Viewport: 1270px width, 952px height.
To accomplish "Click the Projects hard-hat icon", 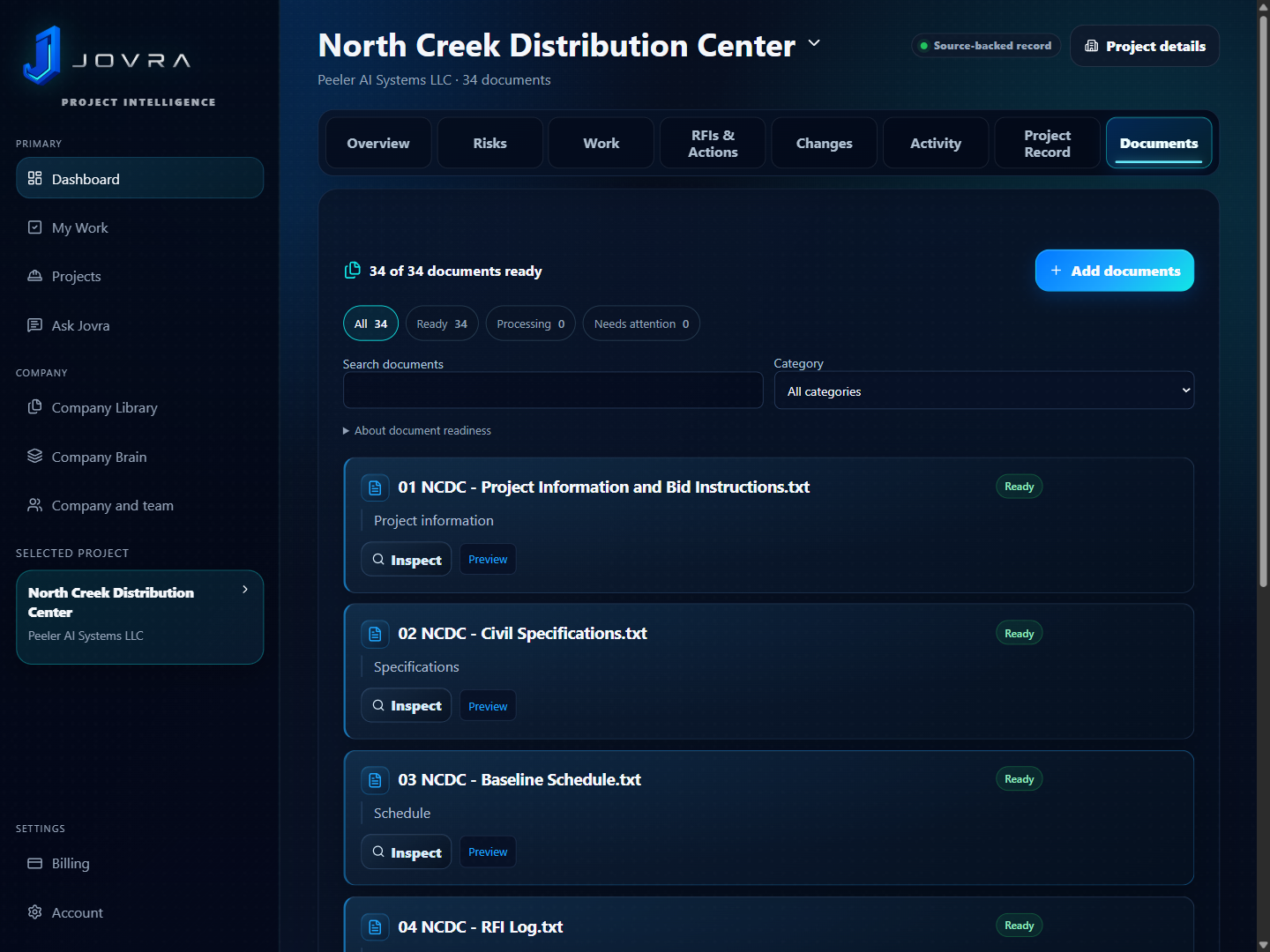I will point(35,276).
